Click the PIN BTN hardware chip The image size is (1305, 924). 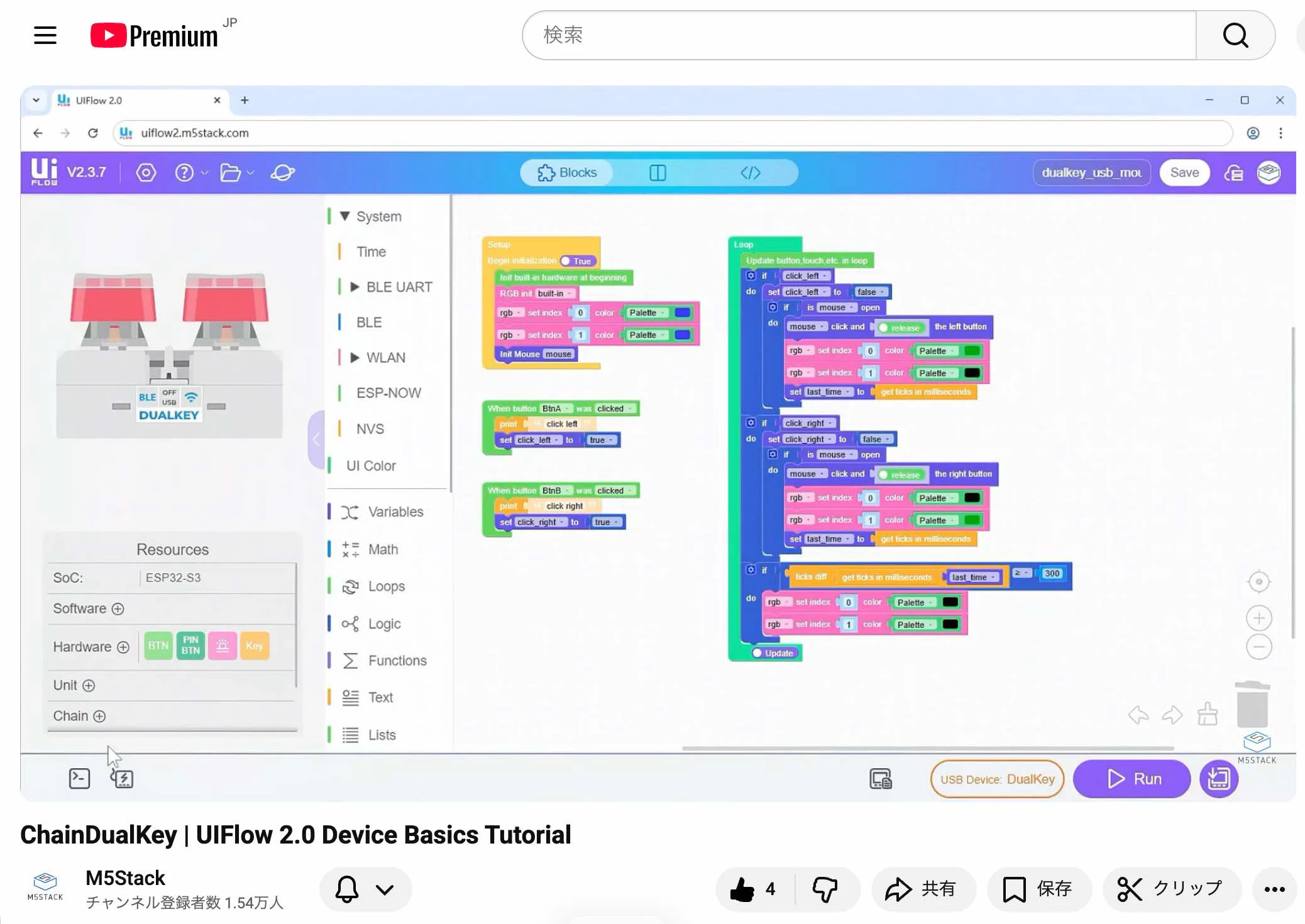coord(190,646)
